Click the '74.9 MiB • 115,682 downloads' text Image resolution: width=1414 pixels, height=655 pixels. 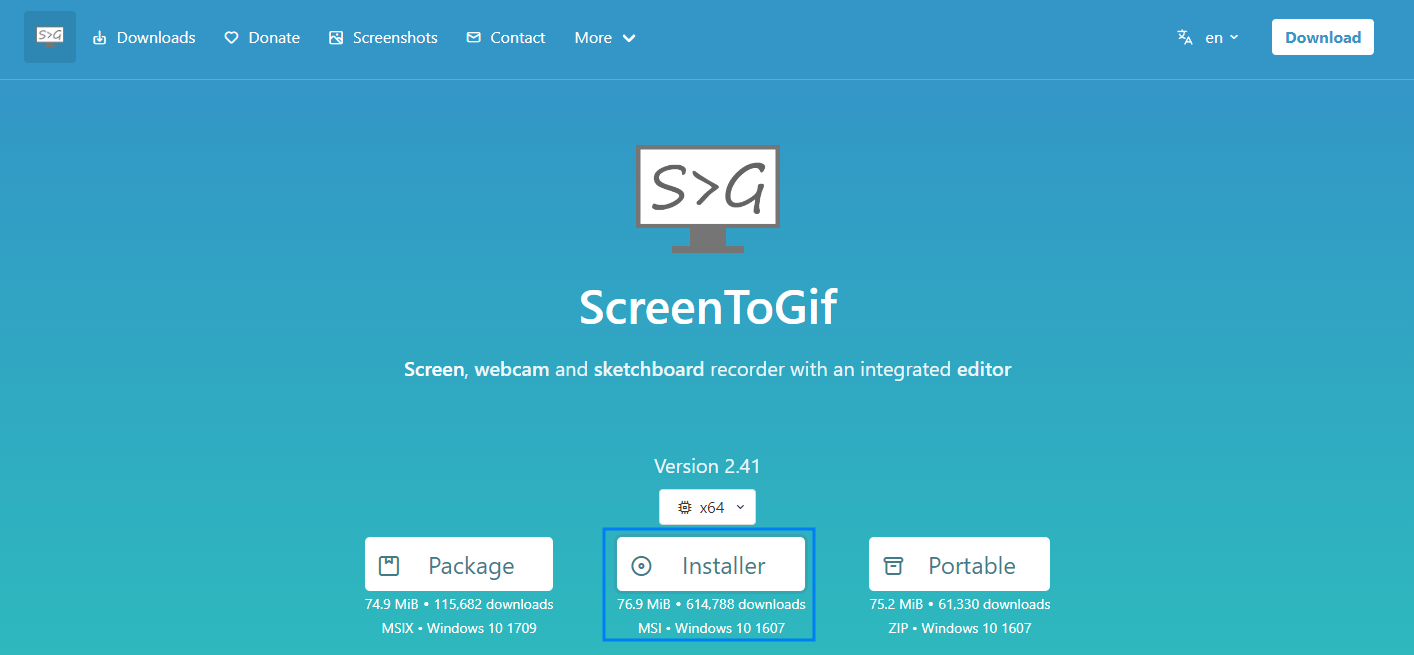[x=459, y=604]
